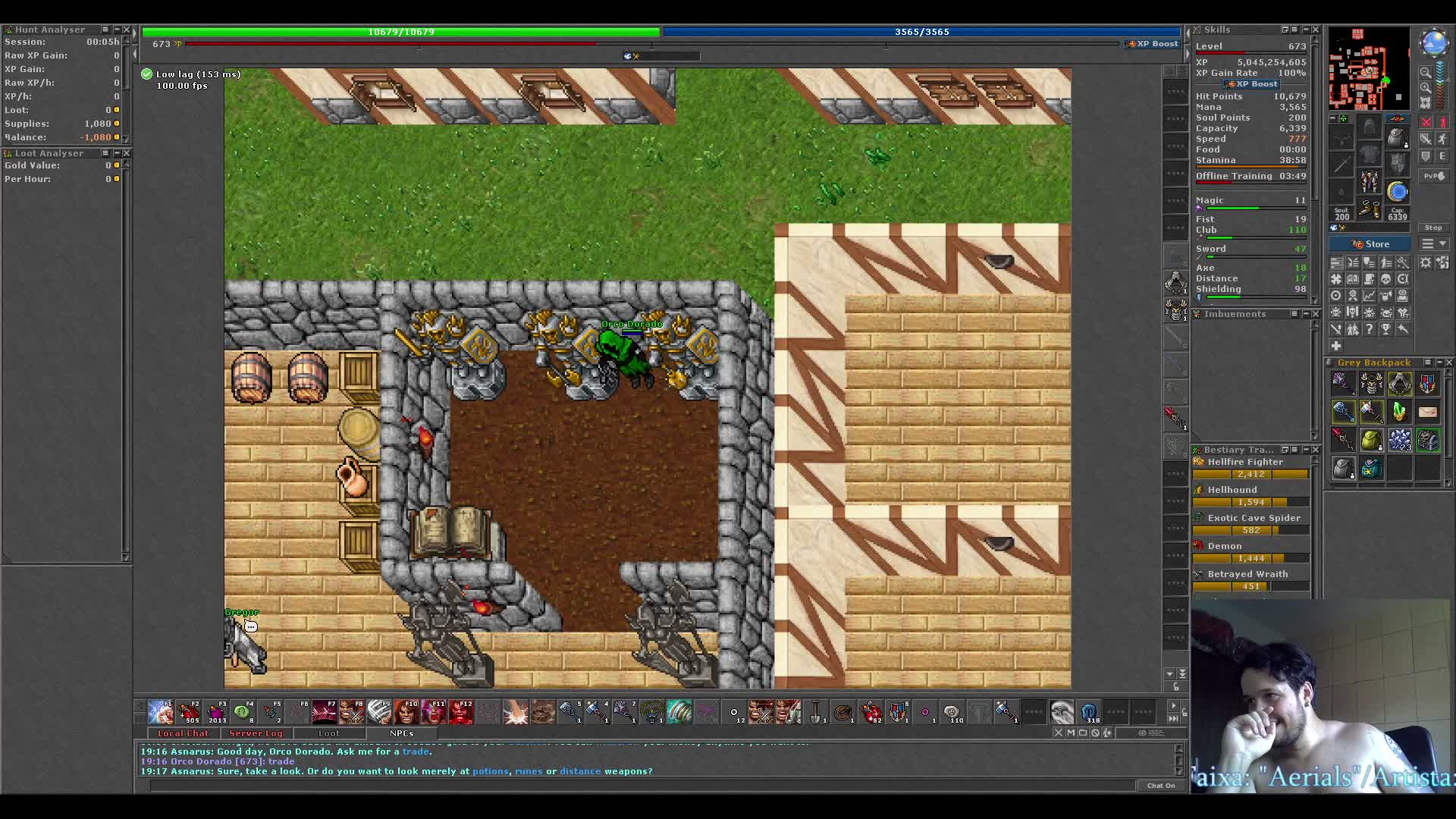Image resolution: width=1456 pixels, height=819 pixels.
Task: Open Hunt Analyser panel menu
Action: 105,29
